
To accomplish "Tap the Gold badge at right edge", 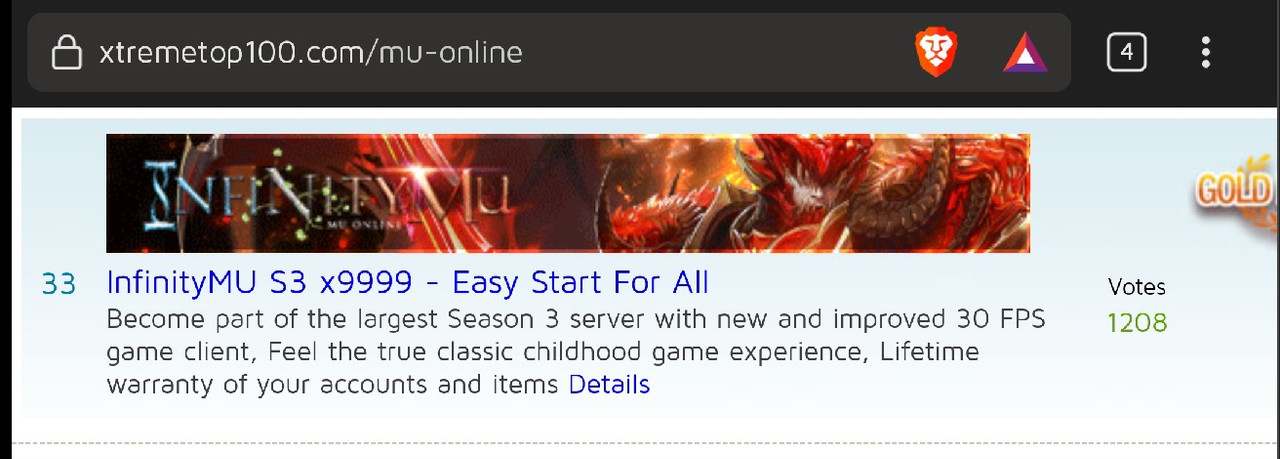I will click(1235, 192).
